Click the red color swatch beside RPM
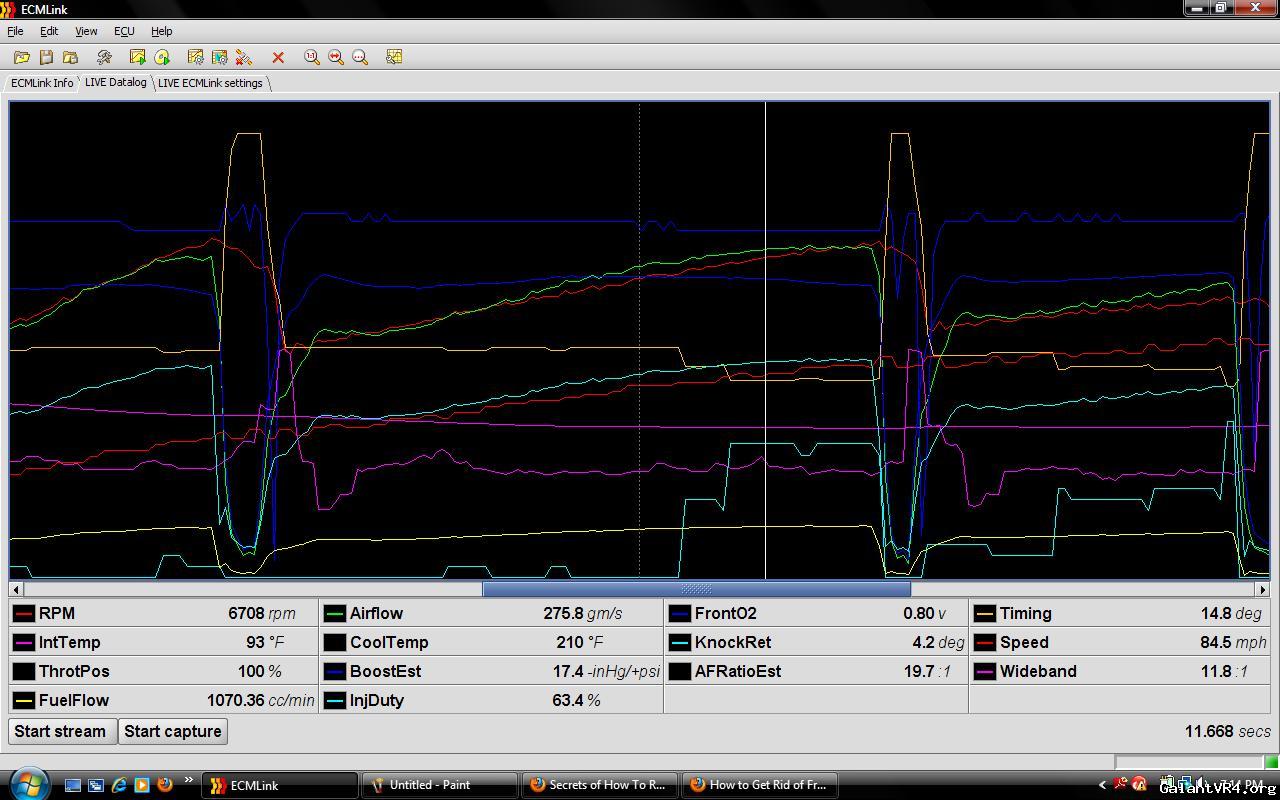This screenshot has height=800, width=1280. point(24,614)
